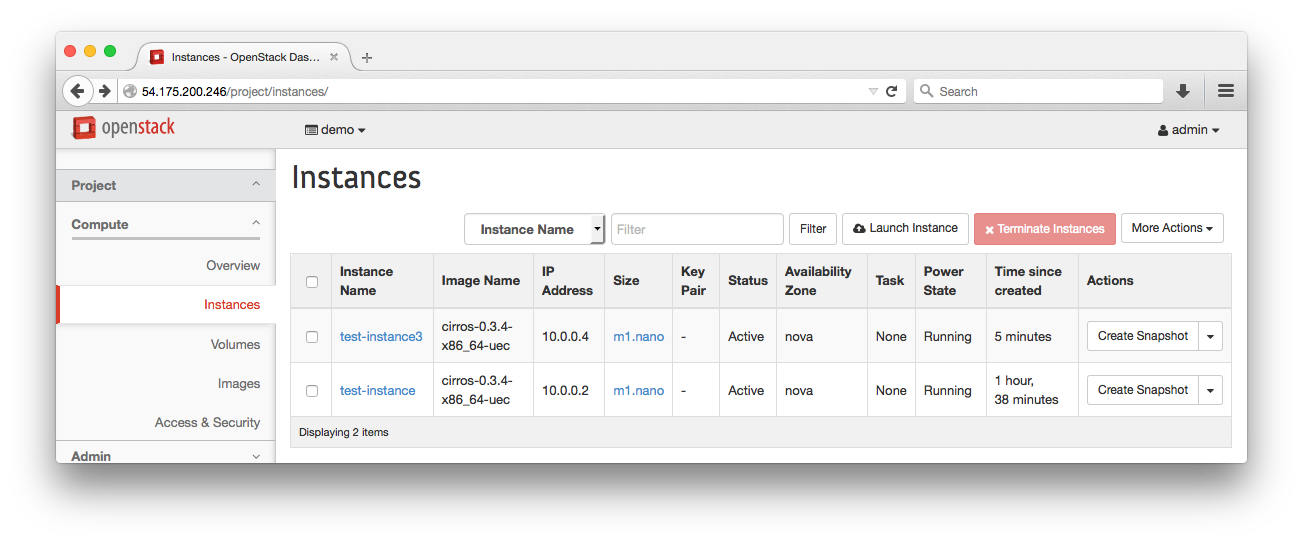
Task: Open a new browser tab with plus icon
Action: click(367, 58)
